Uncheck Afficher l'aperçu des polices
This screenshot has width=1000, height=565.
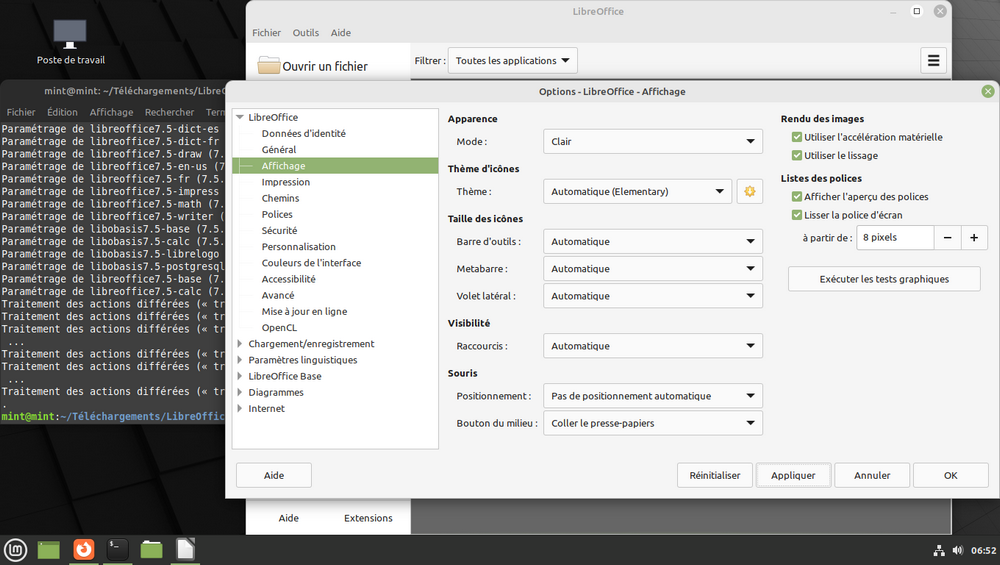[x=796, y=197]
